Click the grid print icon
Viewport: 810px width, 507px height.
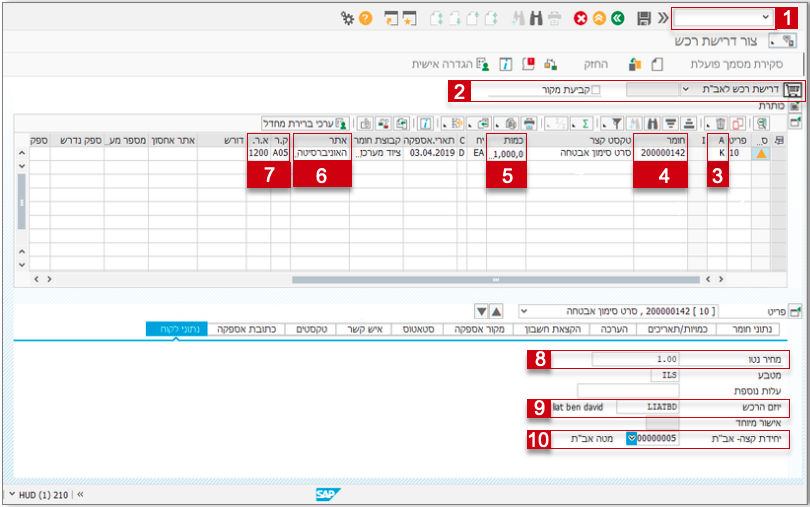(x=529, y=124)
